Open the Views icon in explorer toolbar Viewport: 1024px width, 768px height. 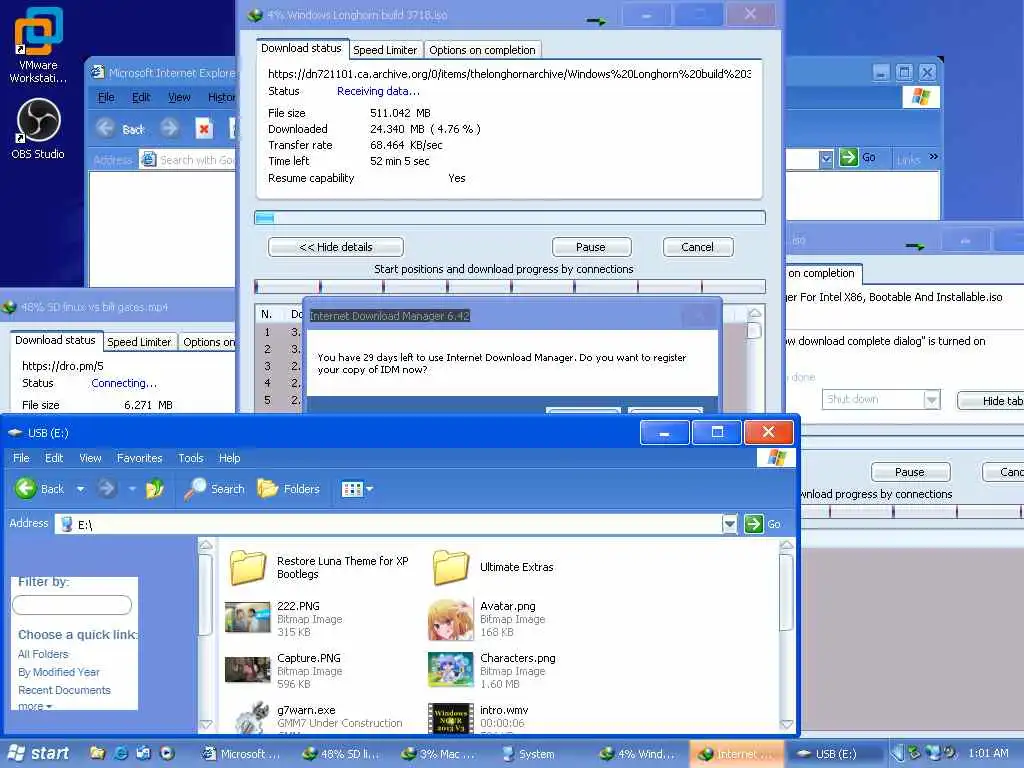pyautogui.click(x=352, y=488)
